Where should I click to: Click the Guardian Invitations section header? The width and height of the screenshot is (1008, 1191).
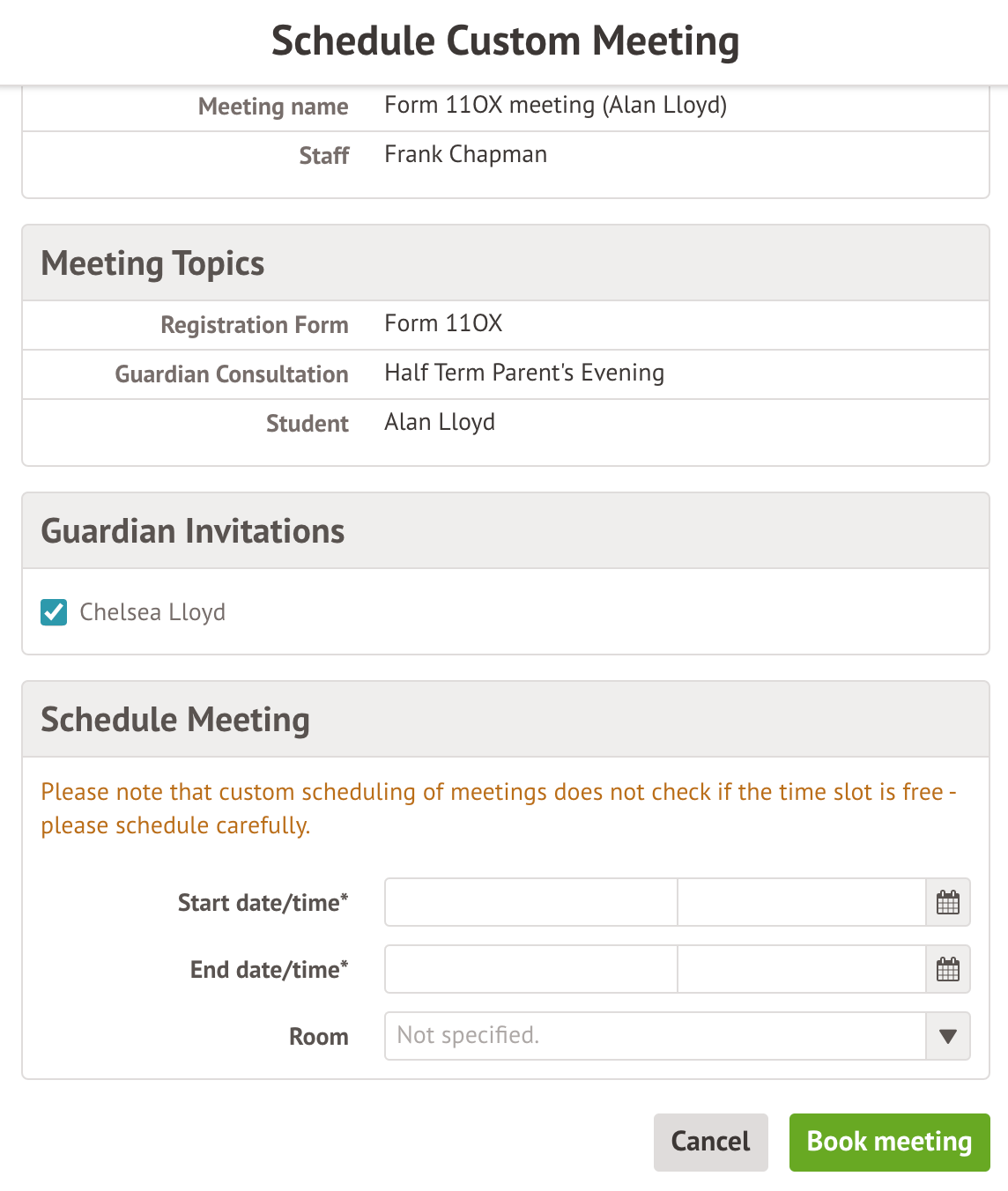[193, 531]
